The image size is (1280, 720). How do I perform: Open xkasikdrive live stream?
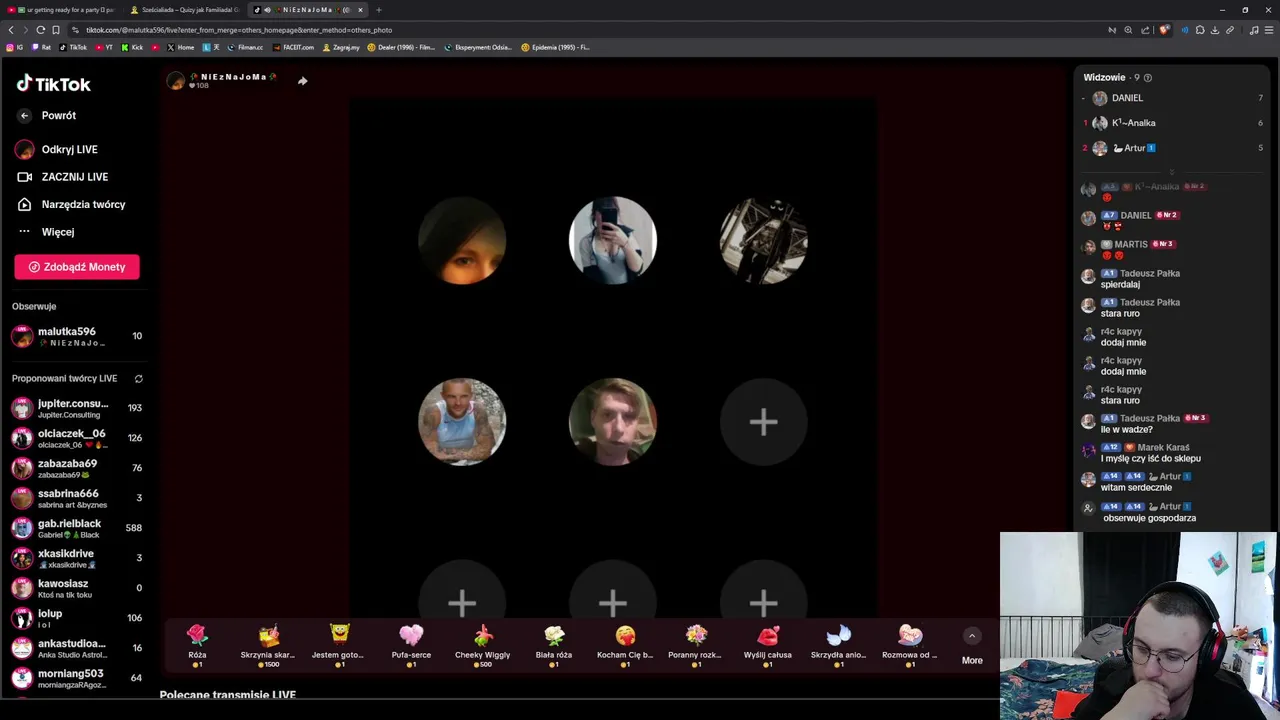77,558
